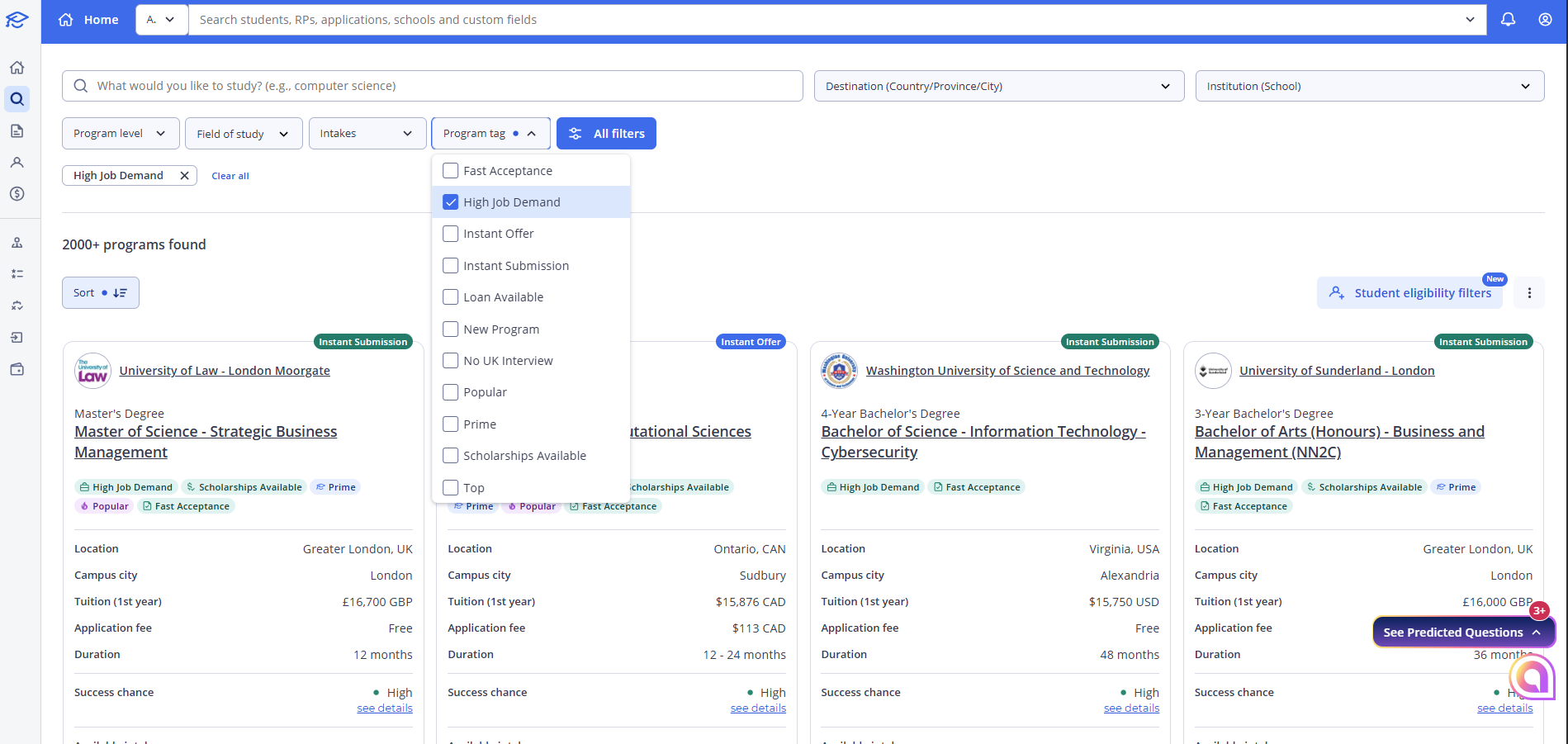The height and width of the screenshot is (744, 1568).
Task: Check the Instant Offer filter checkbox
Action: 450,234
